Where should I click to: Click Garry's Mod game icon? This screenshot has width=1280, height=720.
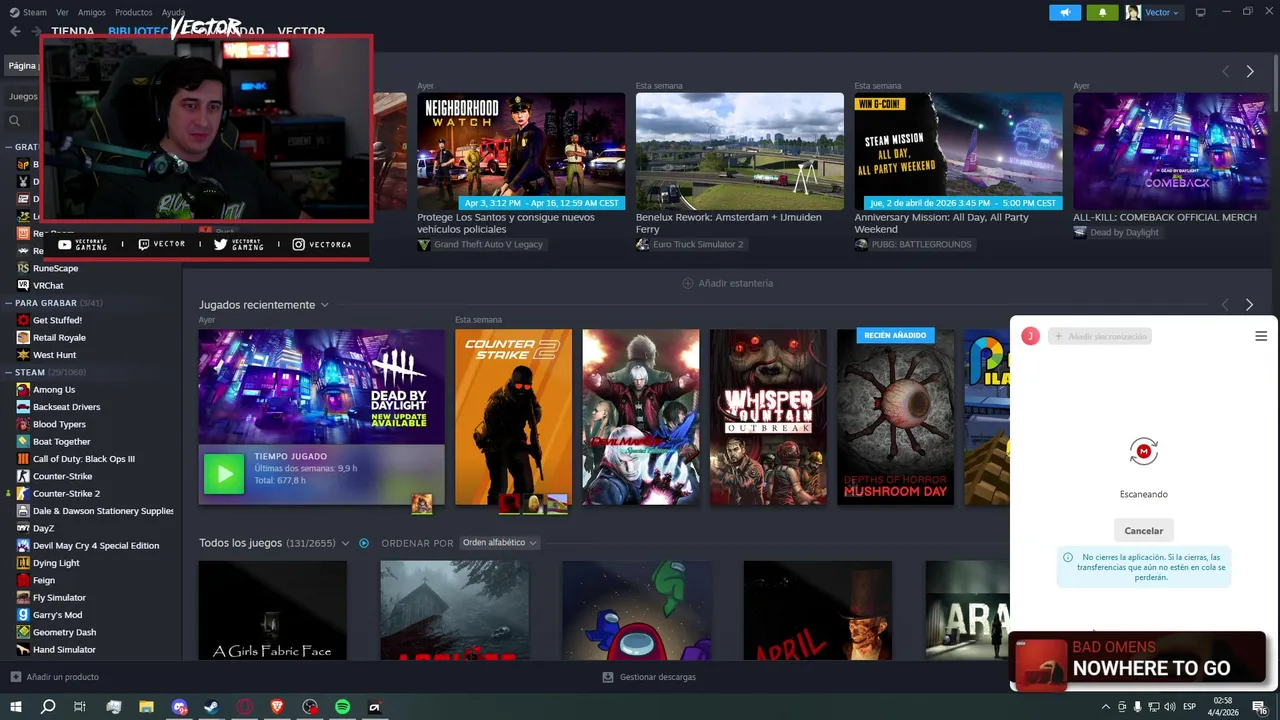tap(23, 615)
